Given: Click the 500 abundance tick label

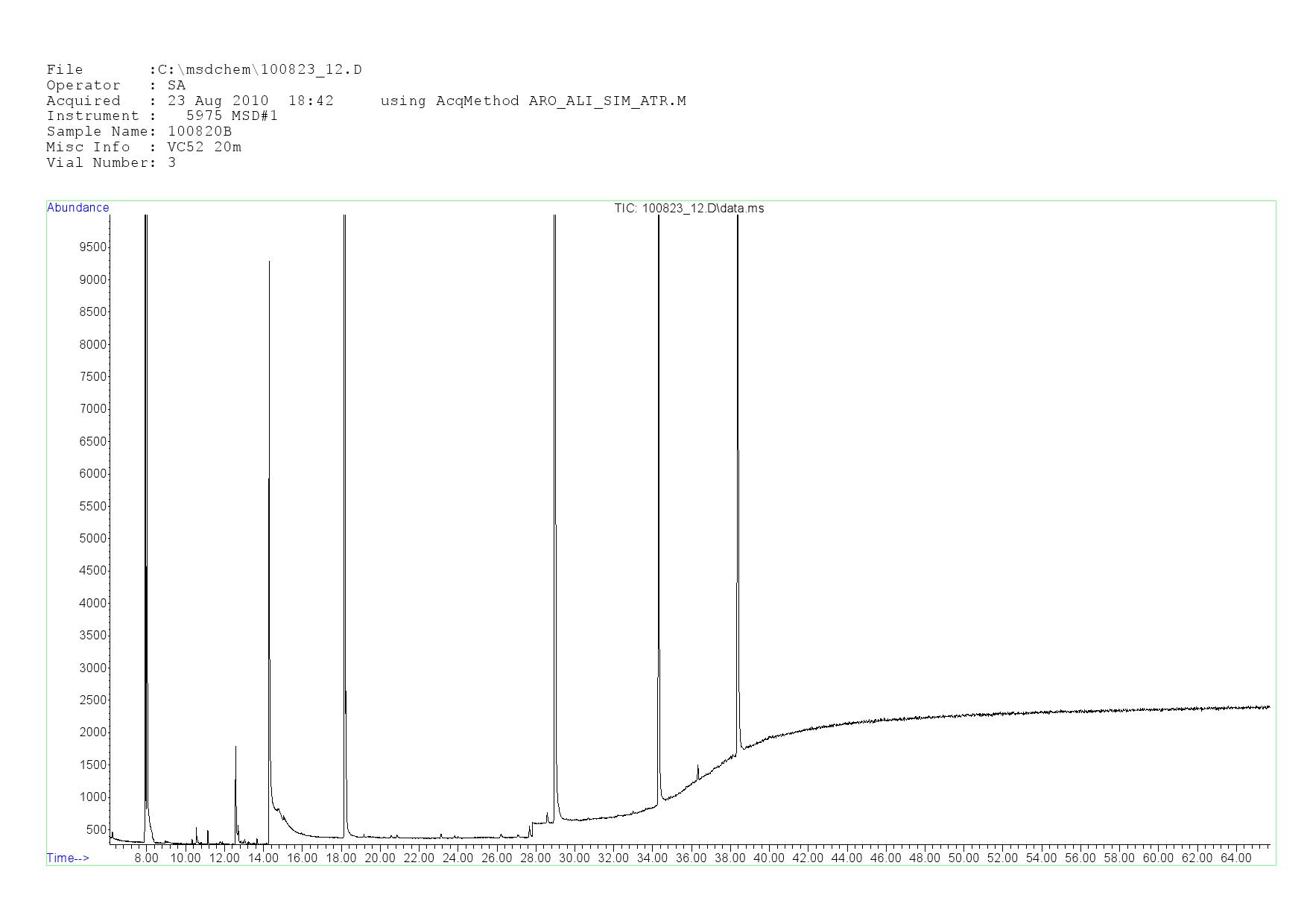Looking at the screenshot, I should (95, 829).
